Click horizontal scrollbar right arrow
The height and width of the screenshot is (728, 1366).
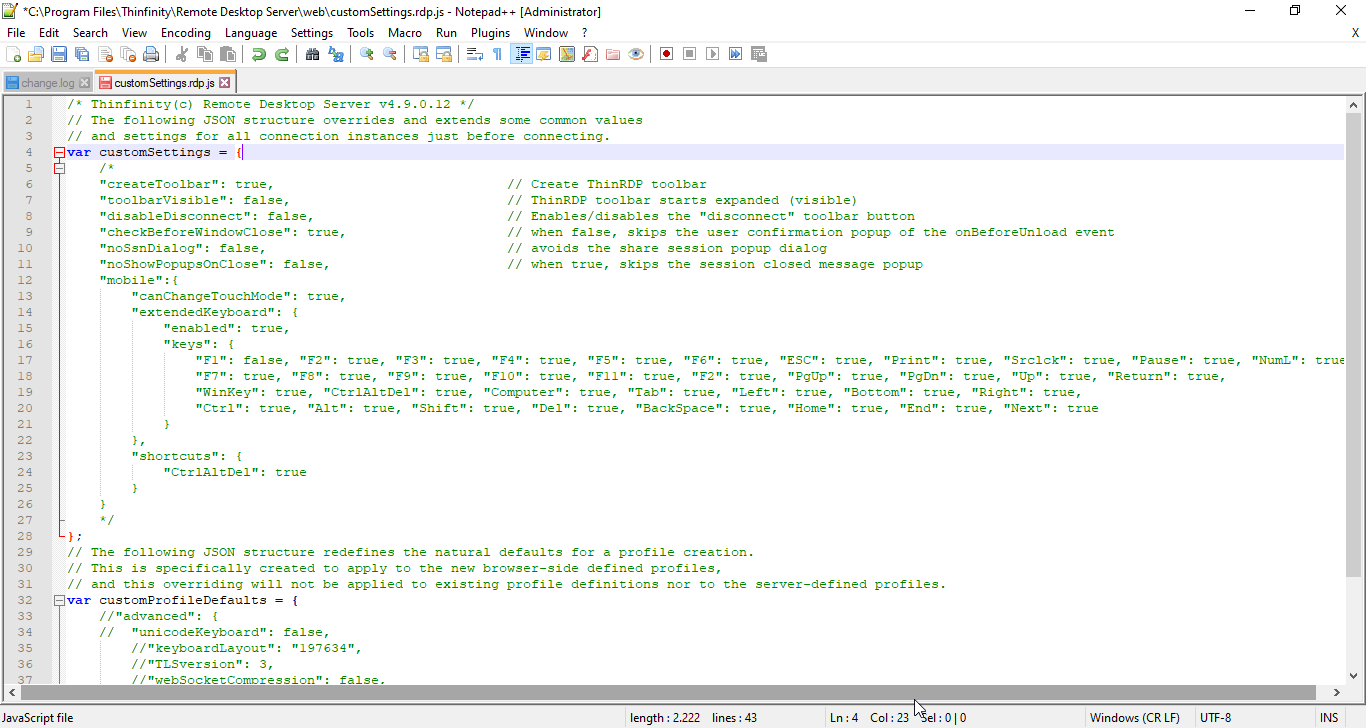(x=1336, y=692)
